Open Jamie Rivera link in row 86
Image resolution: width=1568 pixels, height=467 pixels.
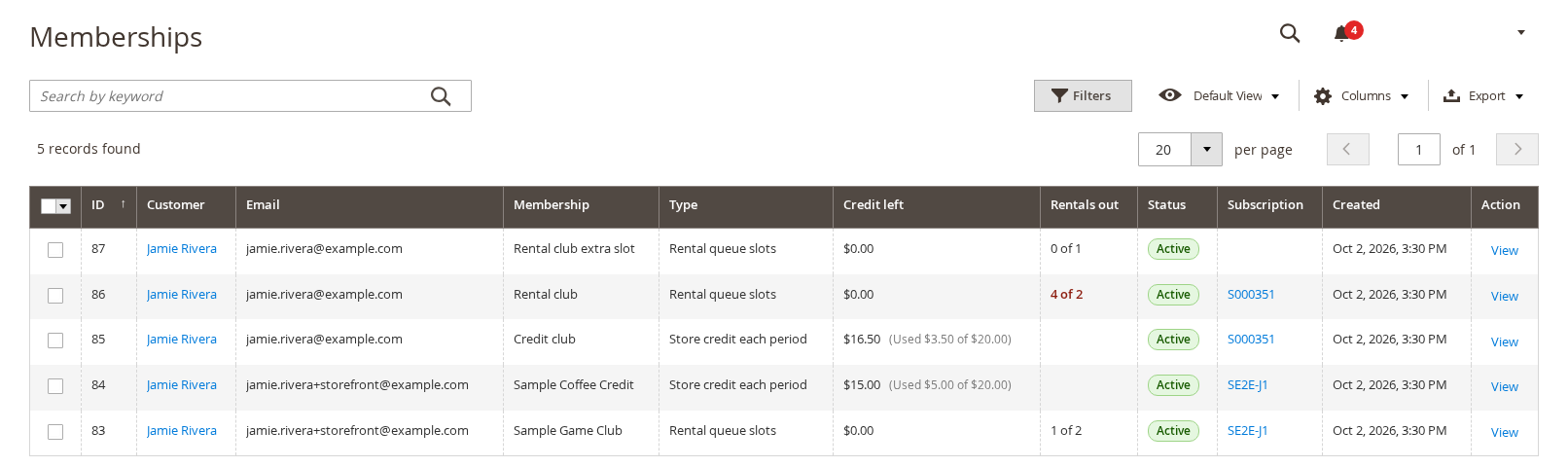click(x=182, y=295)
